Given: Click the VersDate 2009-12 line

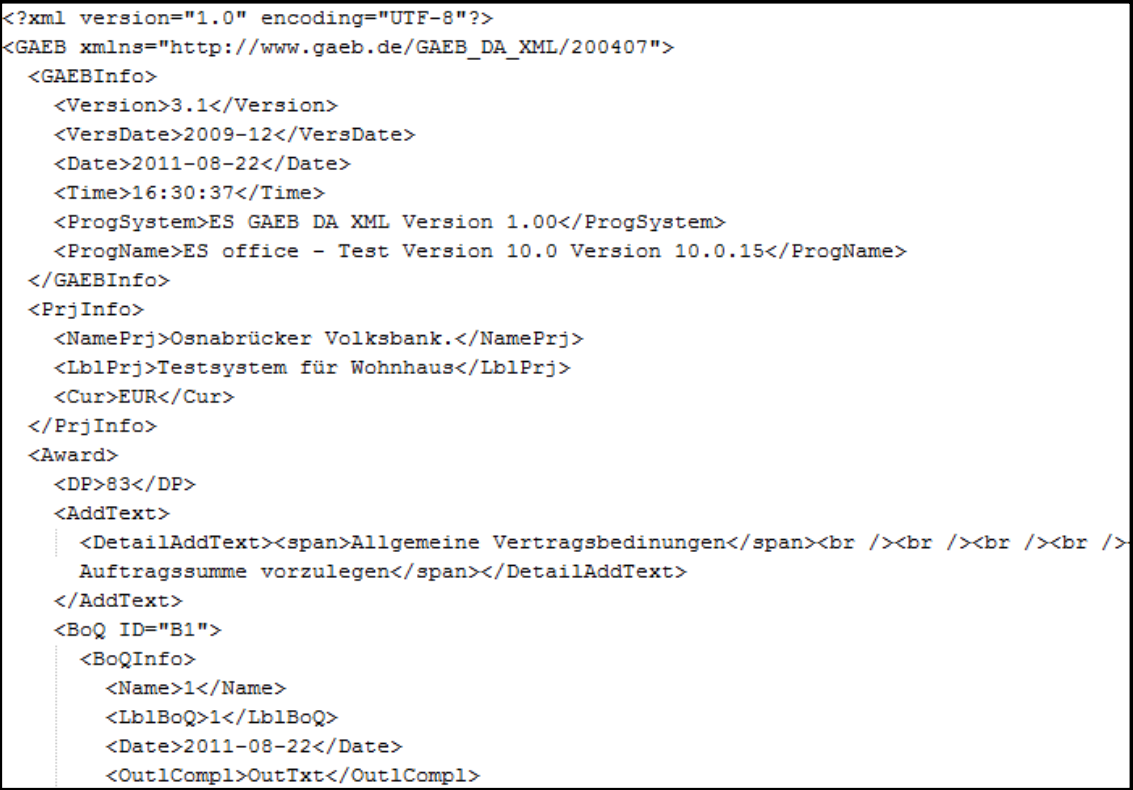Looking at the screenshot, I should [235, 134].
